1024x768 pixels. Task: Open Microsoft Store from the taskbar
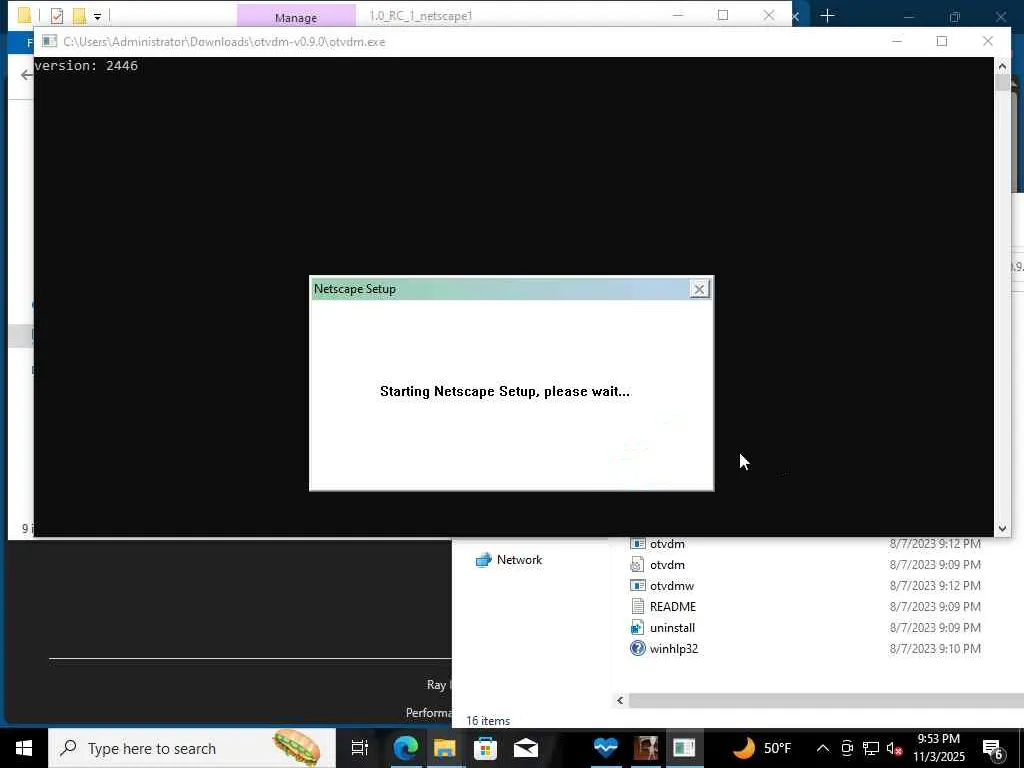click(485, 748)
